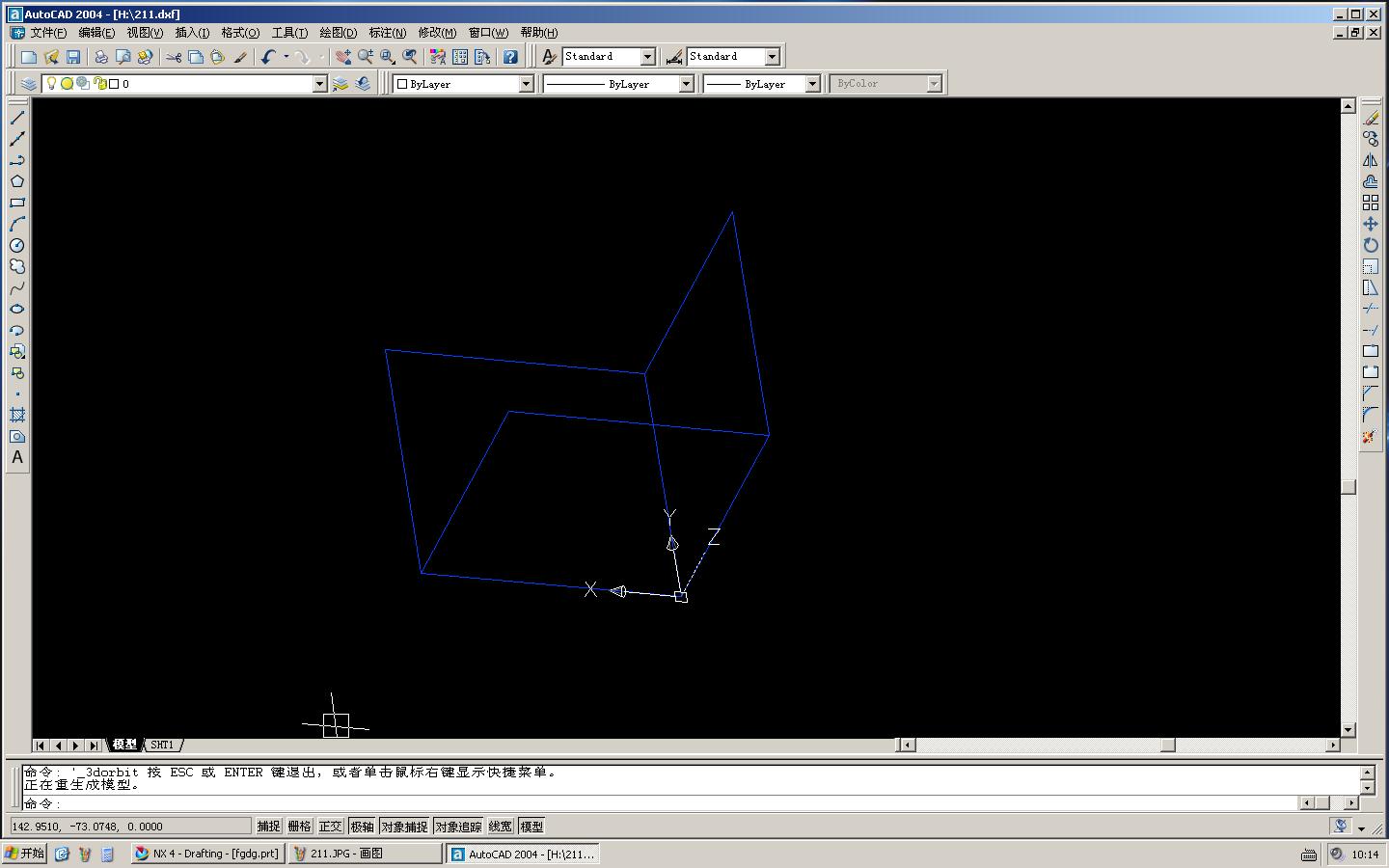Select the Line drawing tool
Viewport: 1389px width, 868px height.
click(x=17, y=118)
